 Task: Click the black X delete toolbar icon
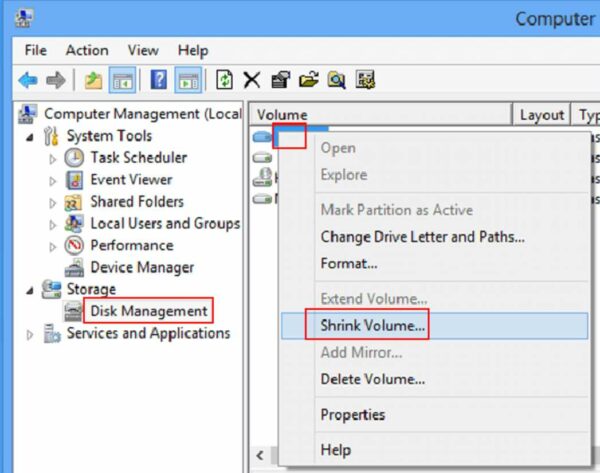tap(253, 80)
